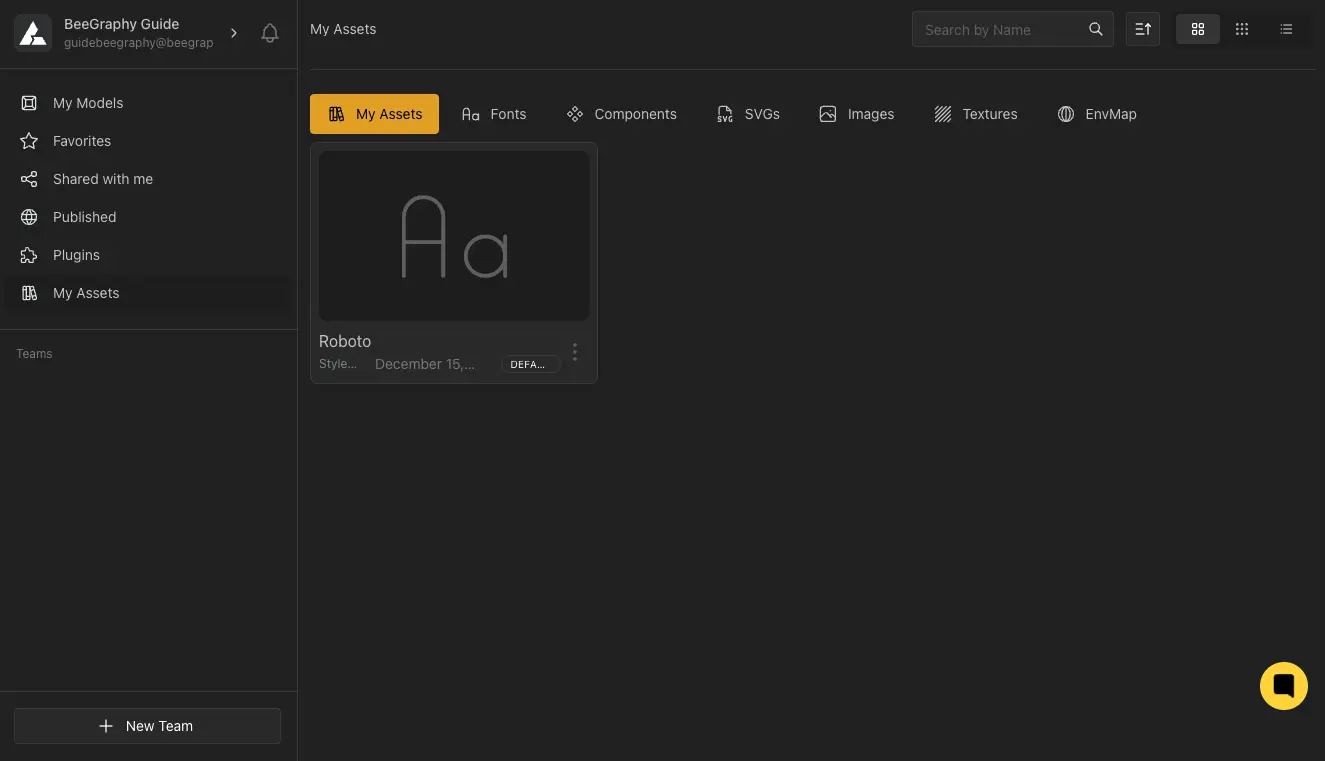1325x761 pixels.
Task: Open the sort options control
Action: click(1142, 29)
